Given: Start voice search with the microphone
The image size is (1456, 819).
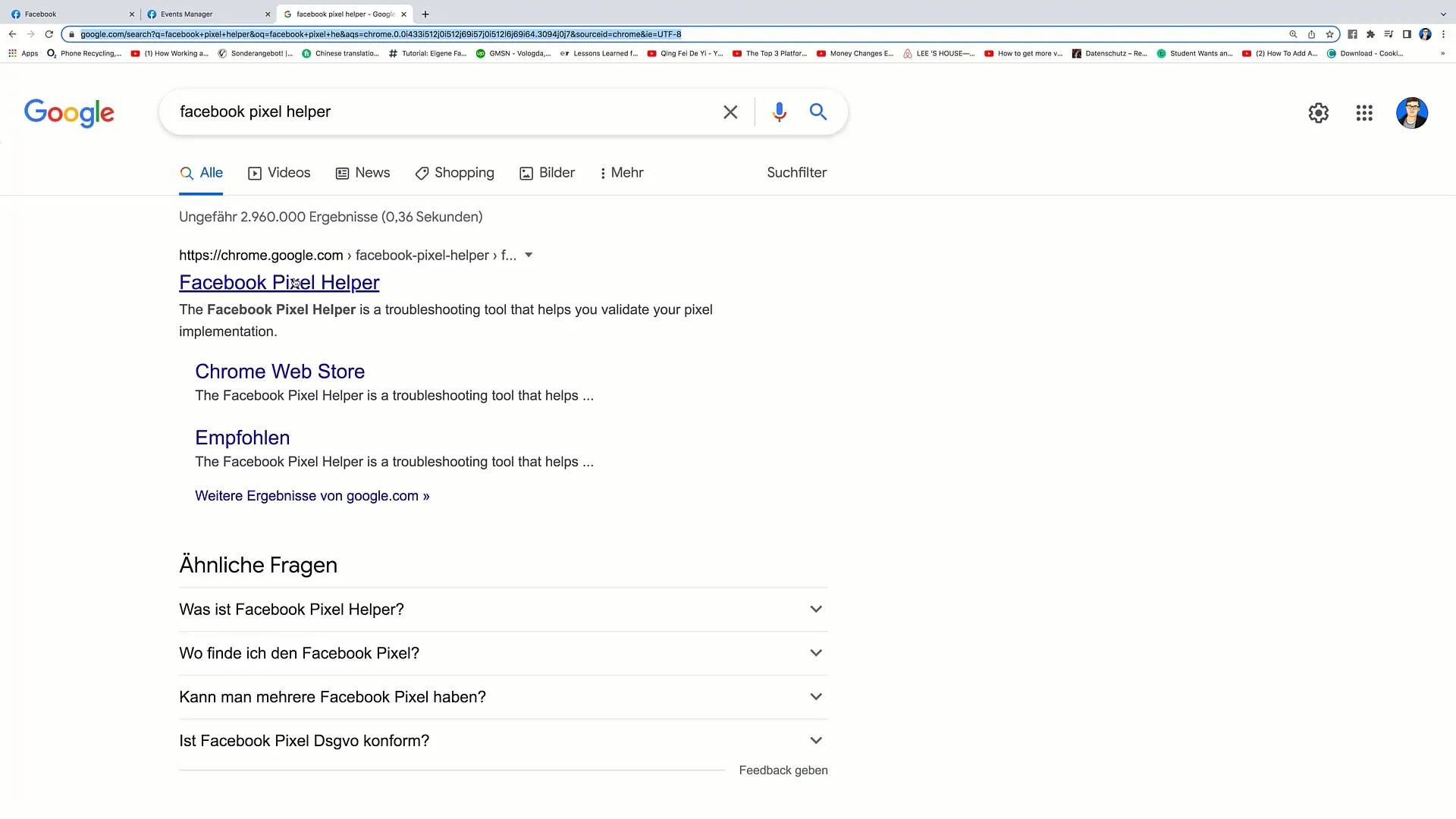Looking at the screenshot, I should [x=779, y=112].
